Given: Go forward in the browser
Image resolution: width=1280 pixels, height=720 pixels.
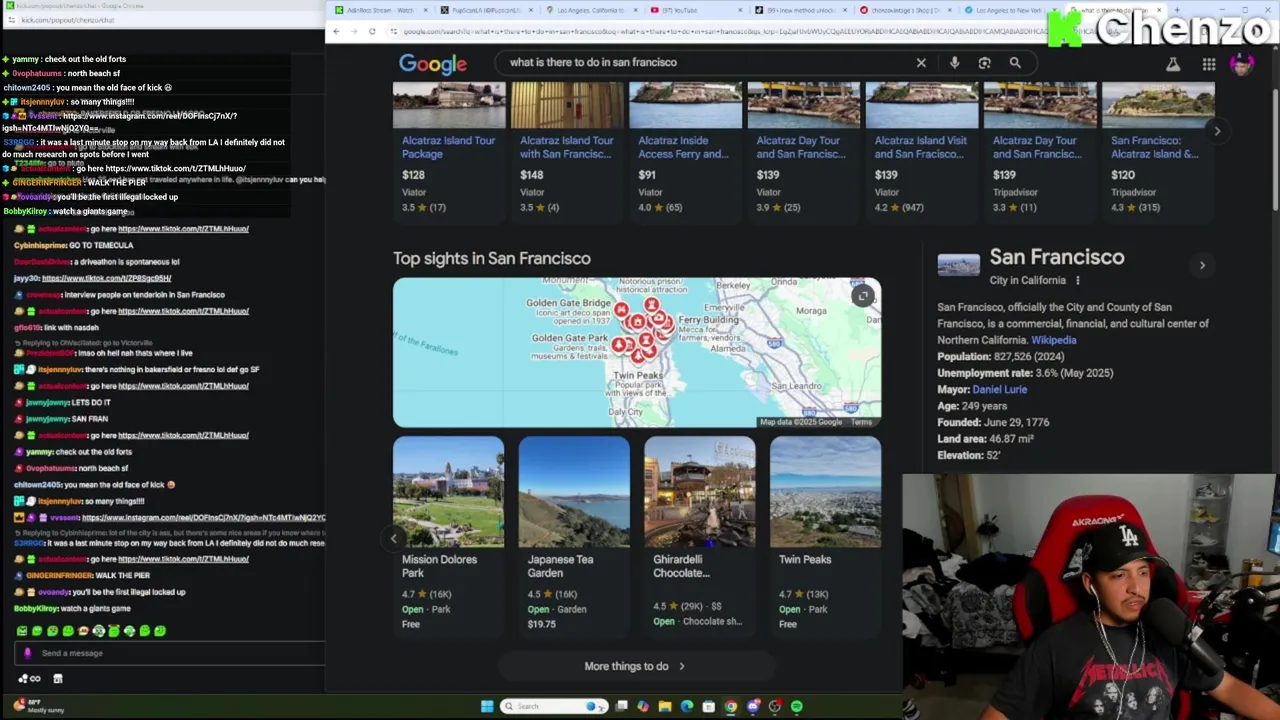Looking at the screenshot, I should (353, 31).
